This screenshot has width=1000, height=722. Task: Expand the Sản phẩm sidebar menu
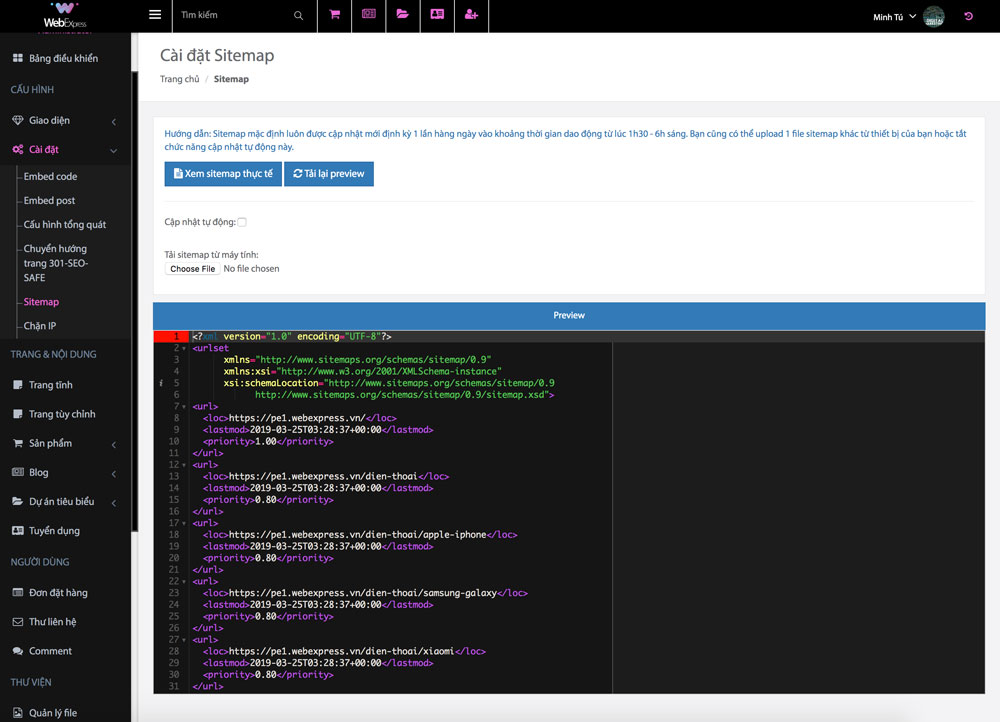[x=47, y=443]
